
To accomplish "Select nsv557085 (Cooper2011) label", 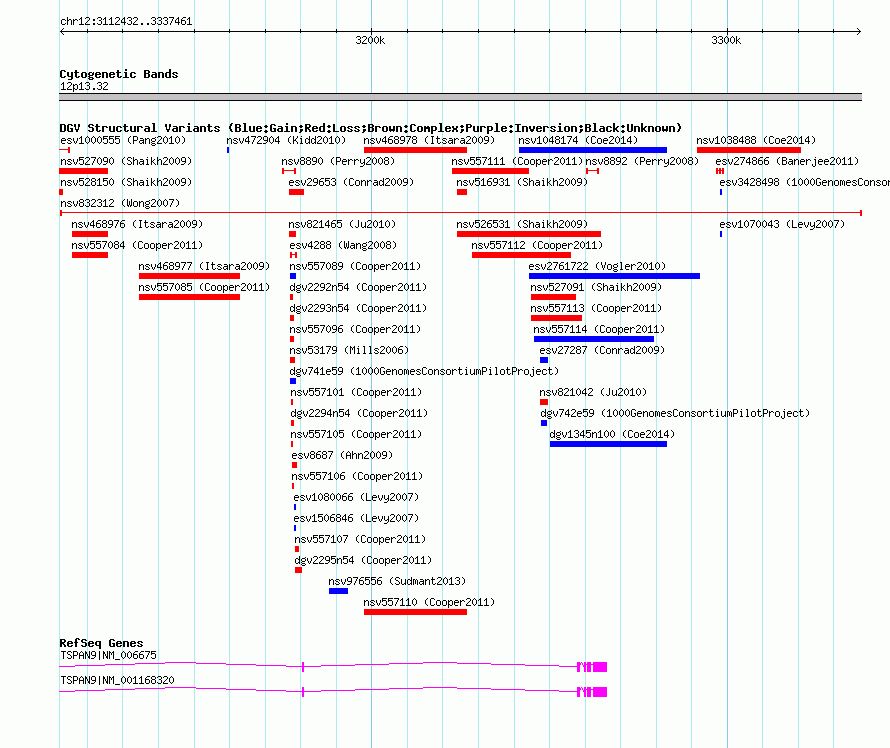I will (x=204, y=287).
